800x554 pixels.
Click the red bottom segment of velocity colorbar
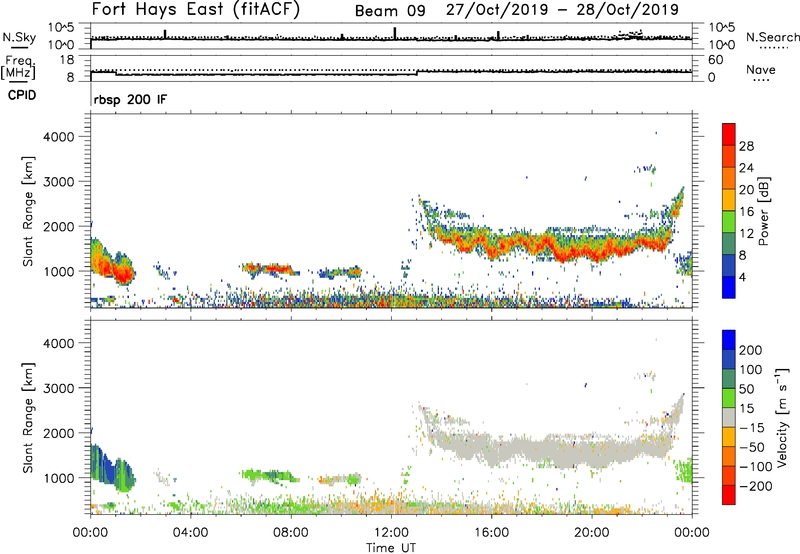pos(729,495)
